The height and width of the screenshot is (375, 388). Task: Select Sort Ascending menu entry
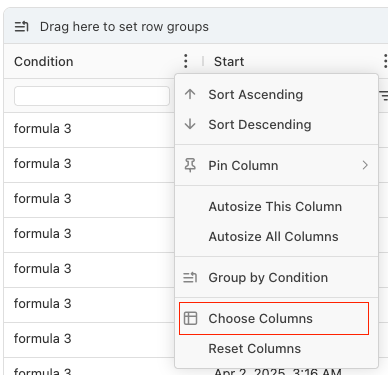276,95
